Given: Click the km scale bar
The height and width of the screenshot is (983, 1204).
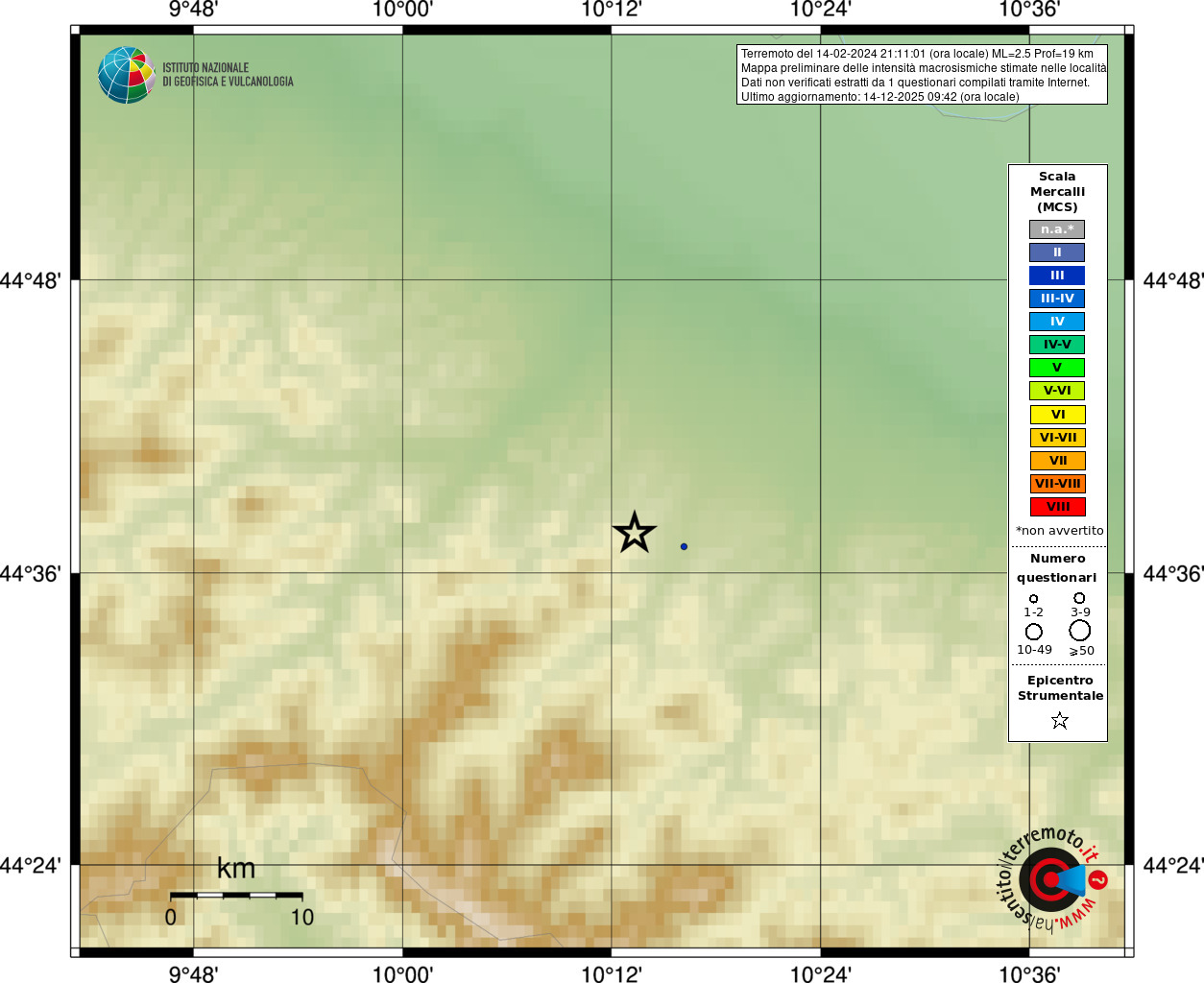Looking at the screenshot, I should 236,895.
